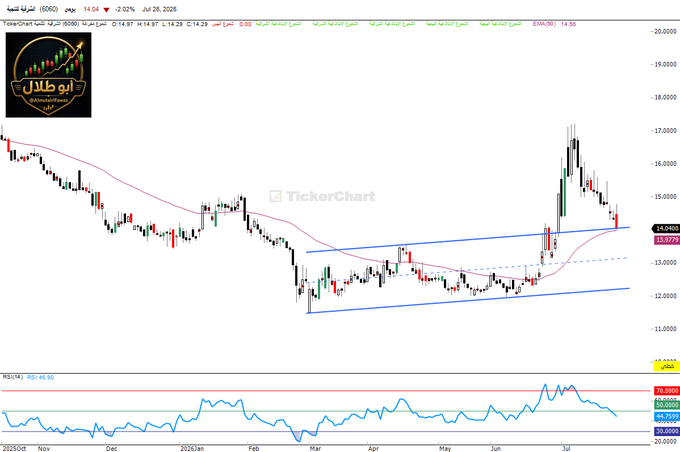Click the Abu Talal logo image
The image size is (680, 452).
pyautogui.click(x=48, y=75)
